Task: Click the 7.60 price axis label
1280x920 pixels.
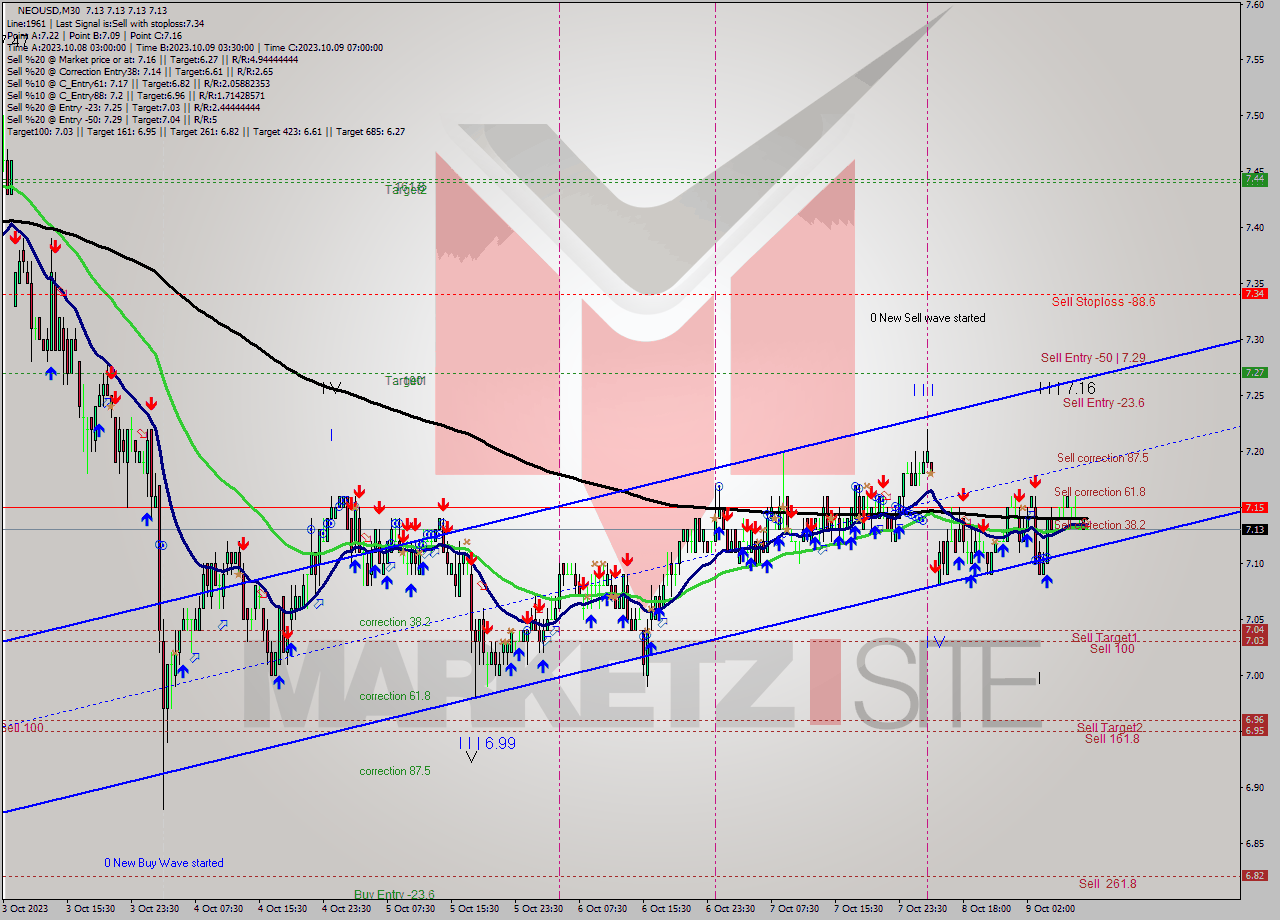Action: pyautogui.click(x=1254, y=5)
